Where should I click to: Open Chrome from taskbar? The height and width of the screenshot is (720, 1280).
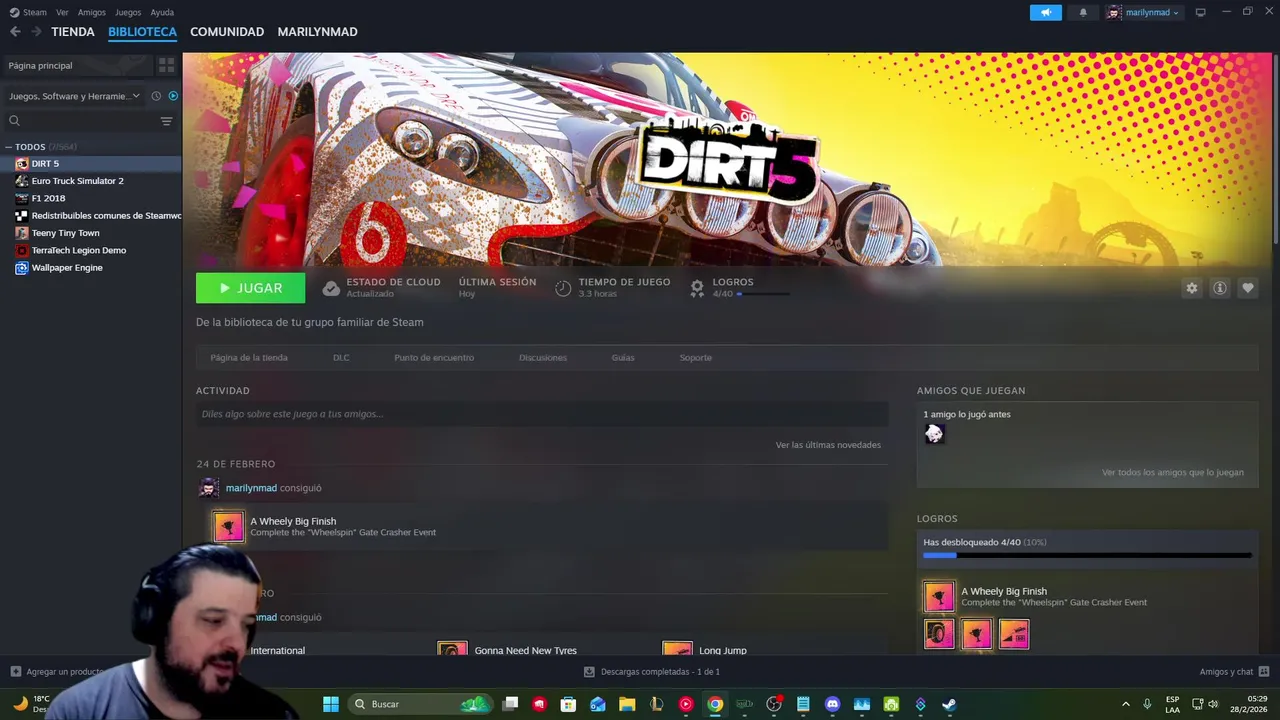[715, 704]
